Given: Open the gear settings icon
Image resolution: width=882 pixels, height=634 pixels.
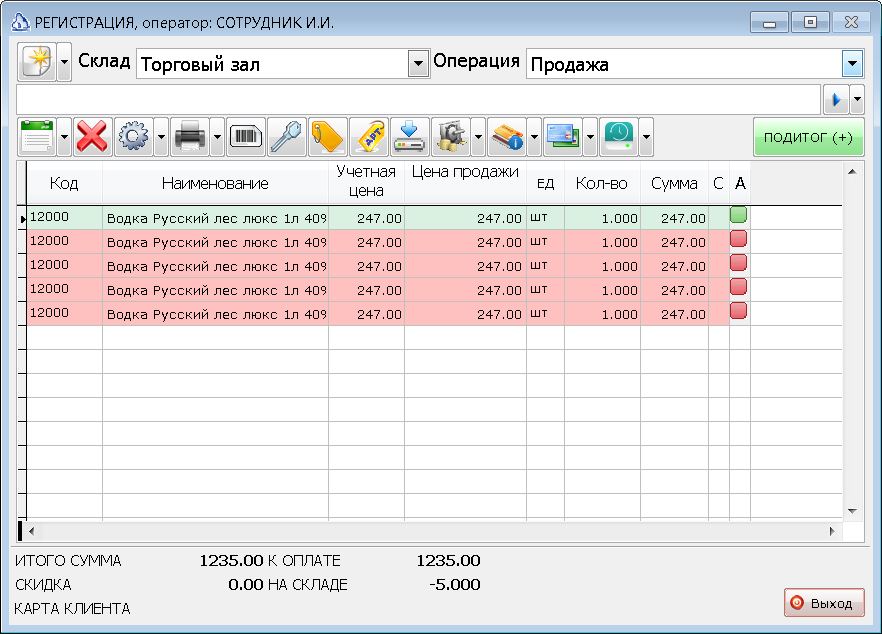Looking at the screenshot, I should (x=134, y=137).
